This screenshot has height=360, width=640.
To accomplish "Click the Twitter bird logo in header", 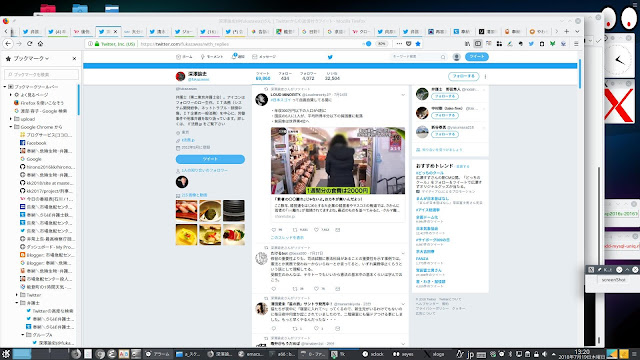I will click(330, 57).
